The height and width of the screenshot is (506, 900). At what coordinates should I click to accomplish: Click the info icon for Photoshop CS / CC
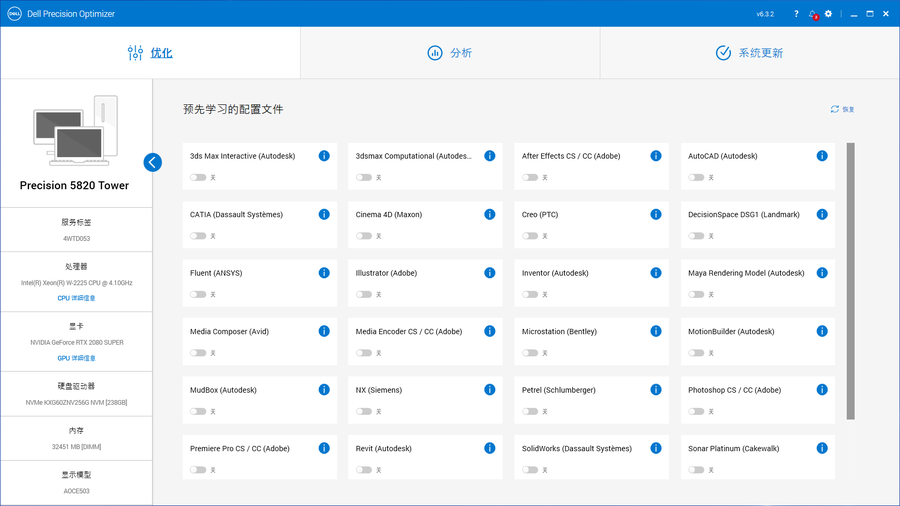pyautogui.click(x=822, y=390)
